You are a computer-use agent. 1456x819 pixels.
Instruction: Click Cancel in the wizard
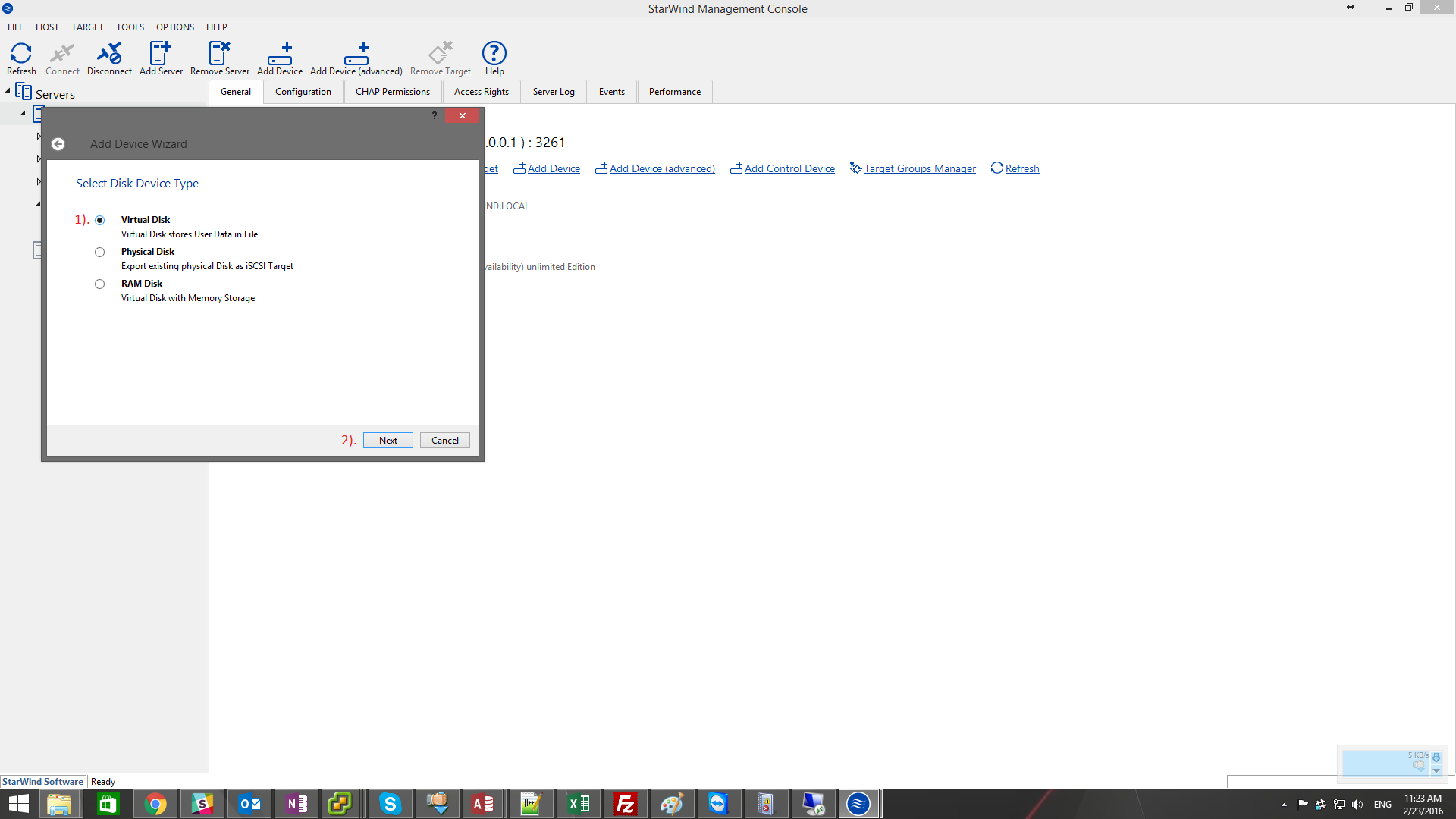pos(445,441)
